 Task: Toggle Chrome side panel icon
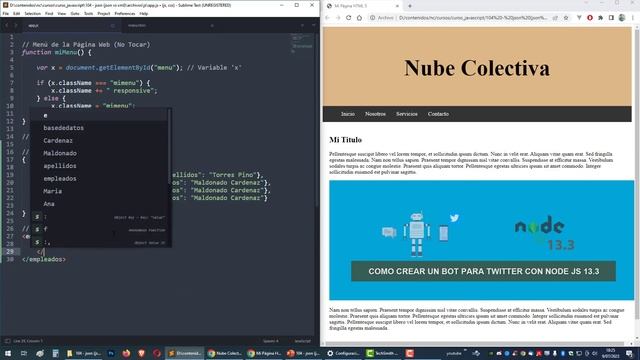611,18
